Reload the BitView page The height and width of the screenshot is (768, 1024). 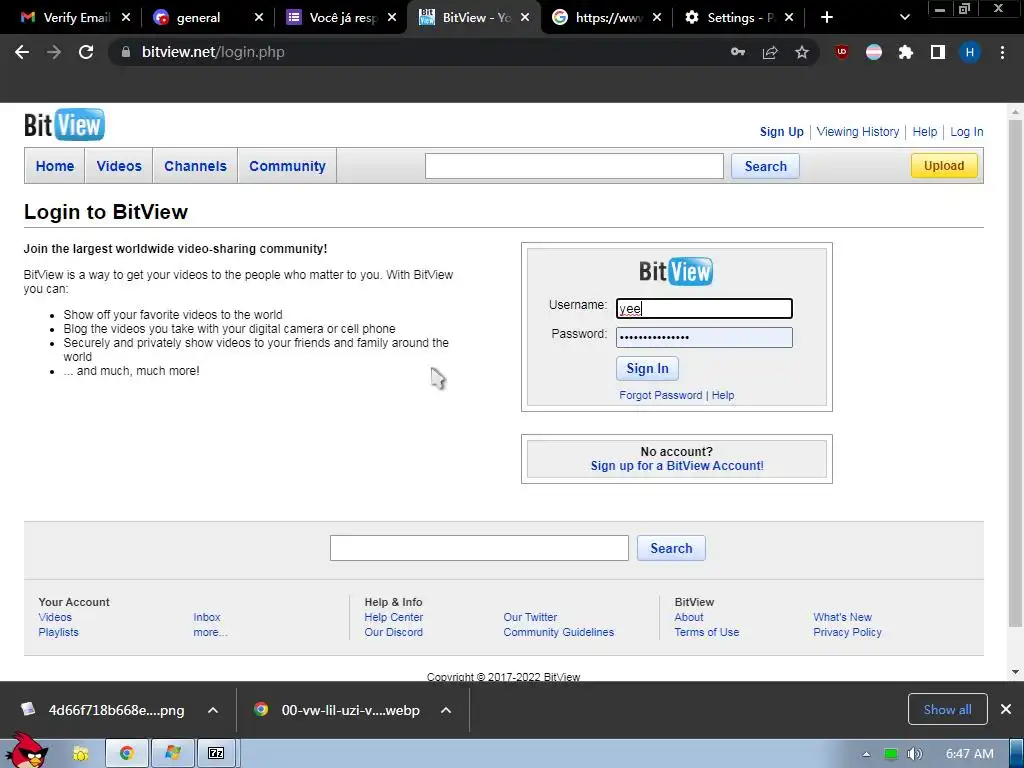coord(86,52)
